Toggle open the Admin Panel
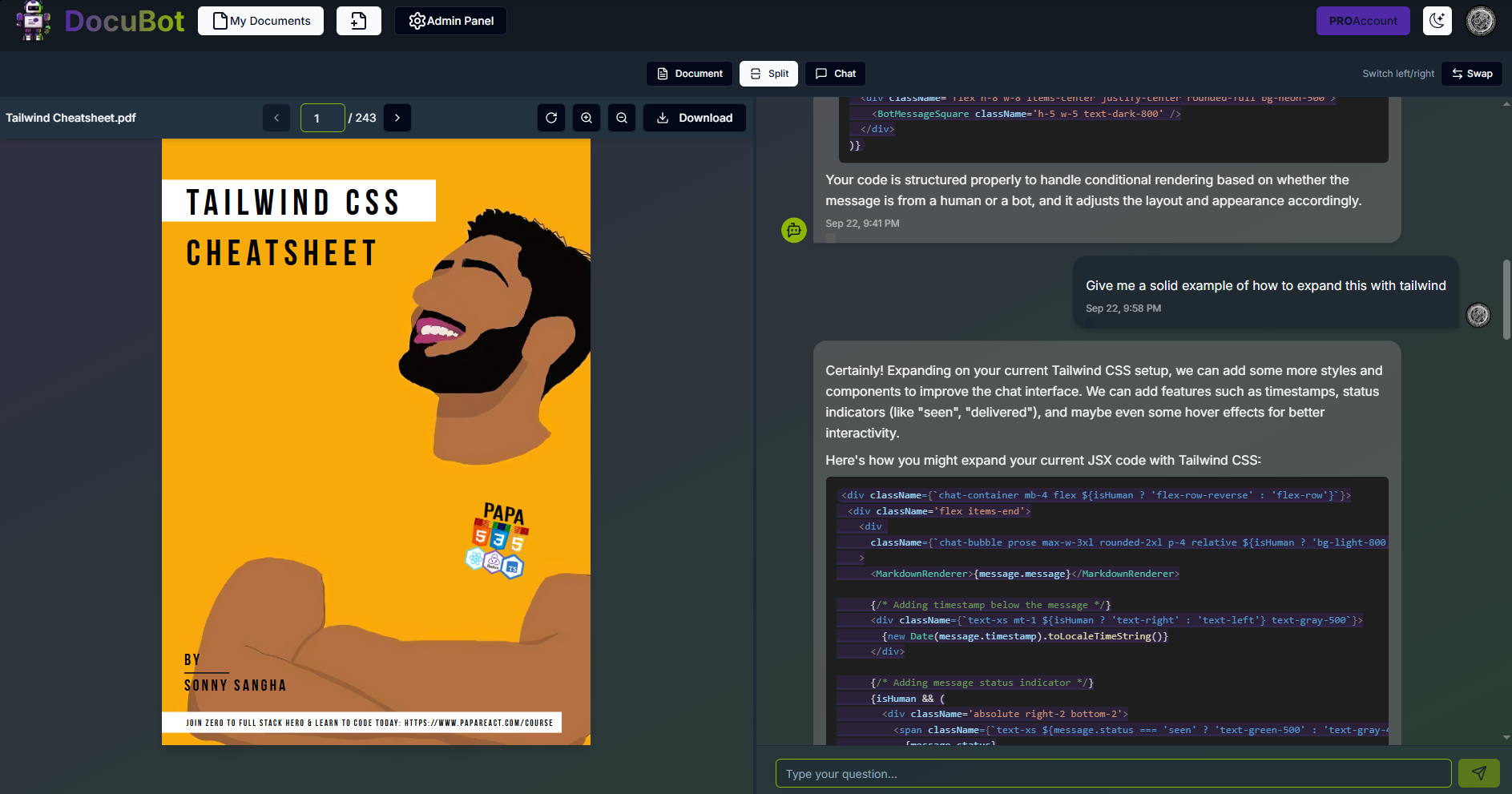Viewport: 1512px width, 794px height. 450,21
